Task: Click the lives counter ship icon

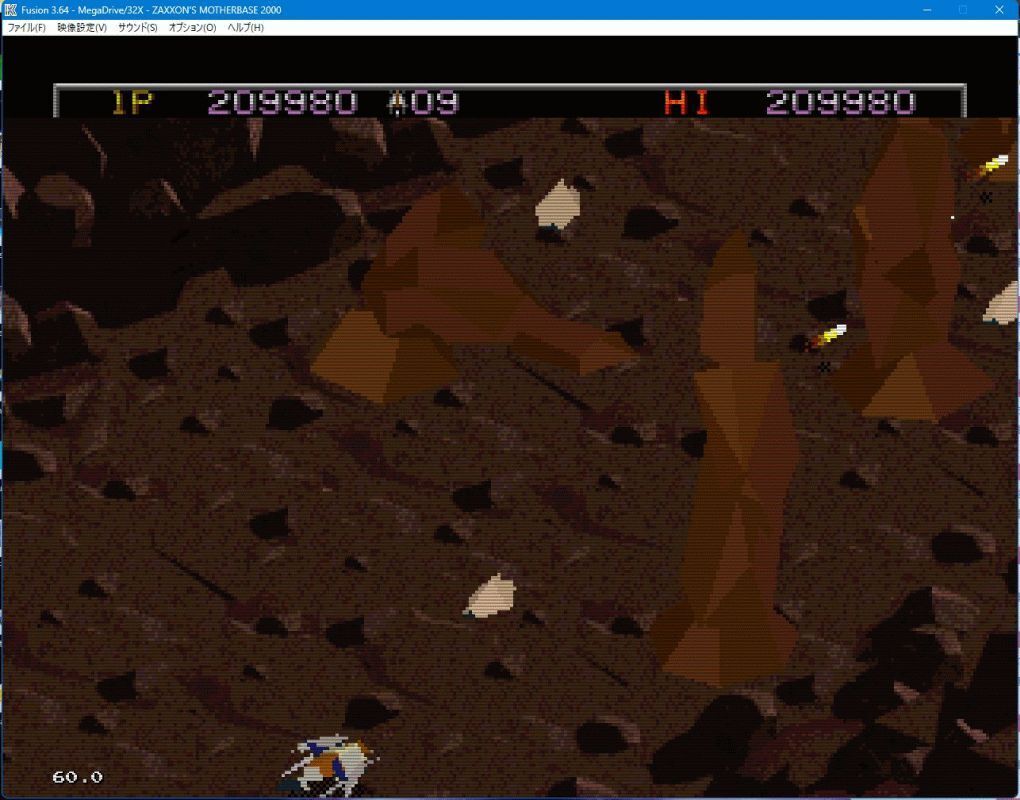Action: point(397,102)
